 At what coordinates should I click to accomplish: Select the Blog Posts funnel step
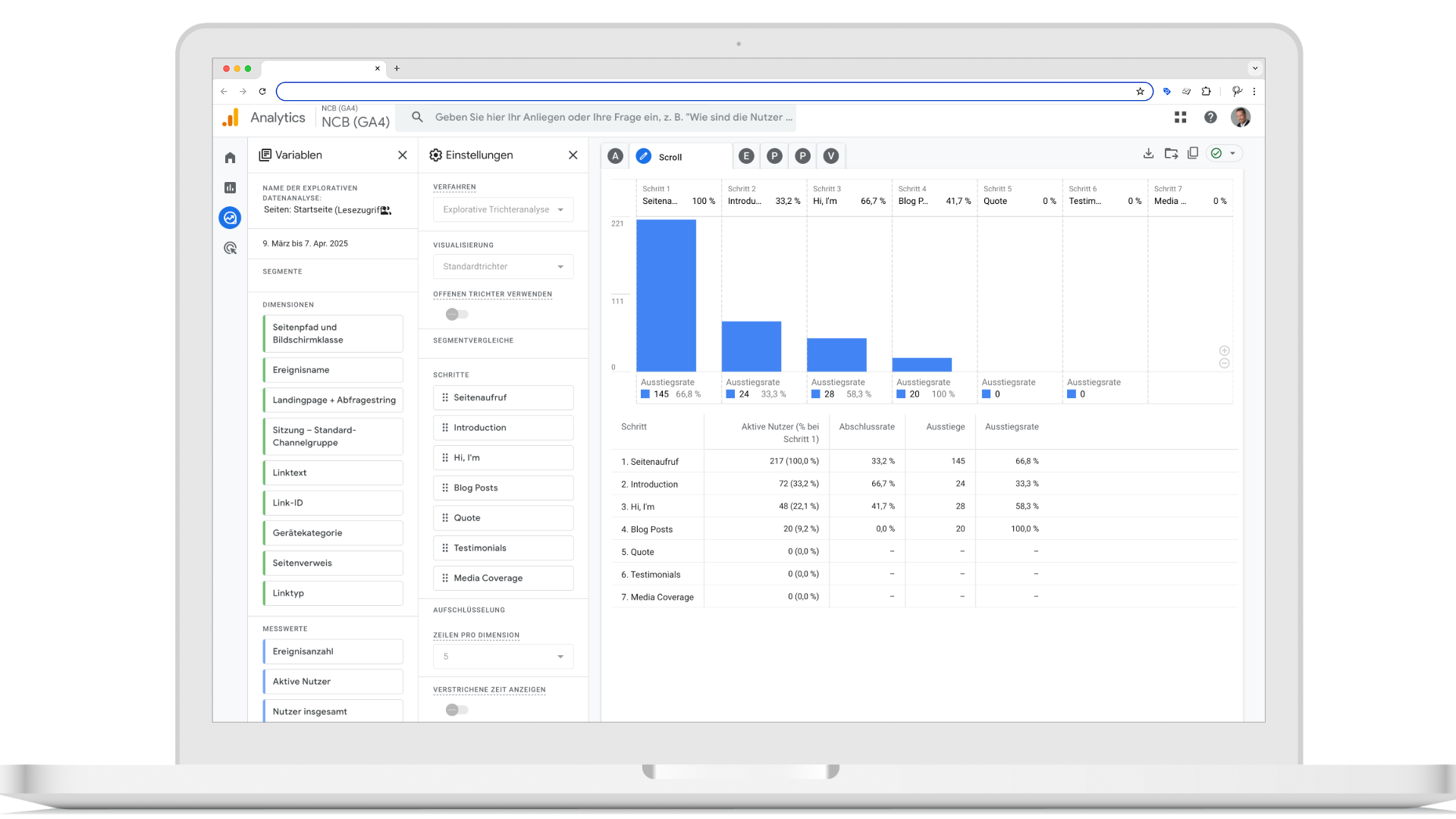click(503, 488)
